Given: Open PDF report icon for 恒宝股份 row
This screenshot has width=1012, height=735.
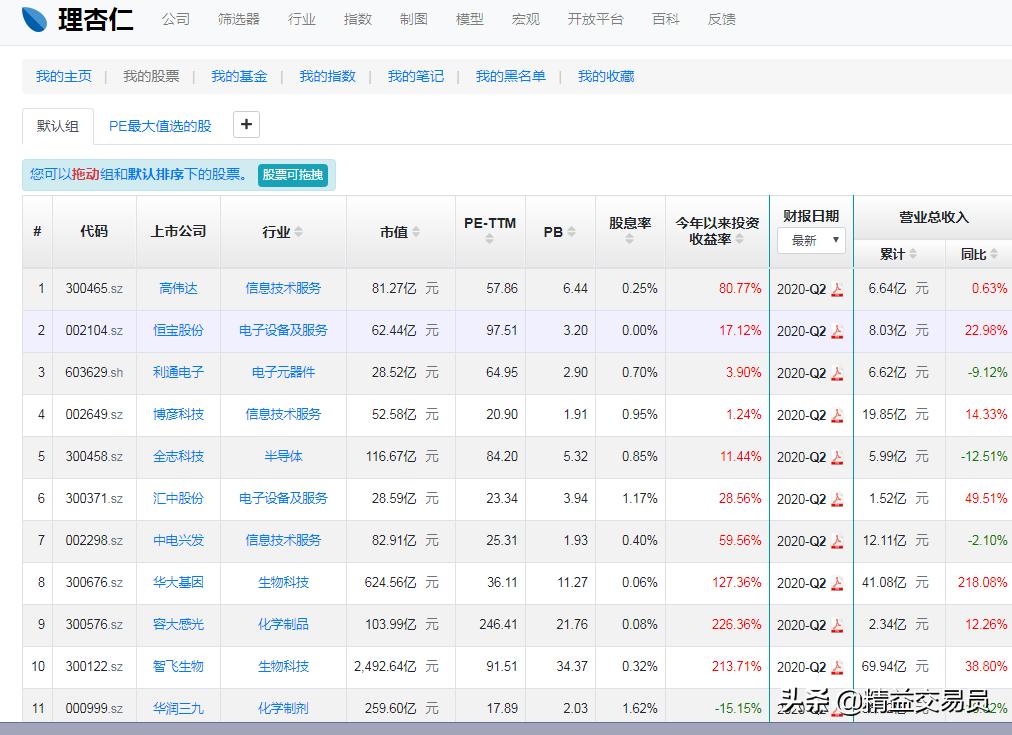Looking at the screenshot, I should point(837,331).
